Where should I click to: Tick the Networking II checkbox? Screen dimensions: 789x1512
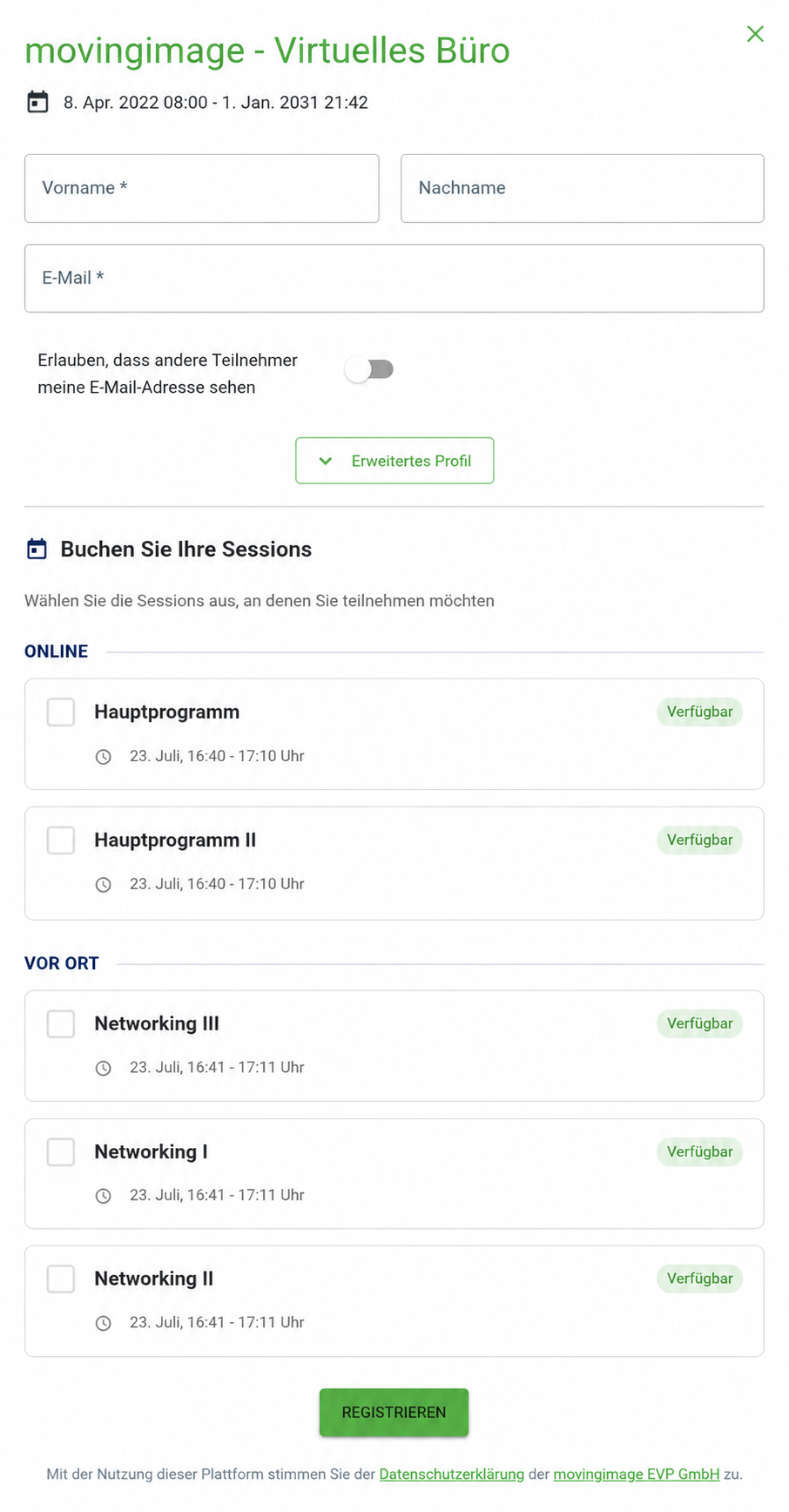click(x=61, y=1279)
